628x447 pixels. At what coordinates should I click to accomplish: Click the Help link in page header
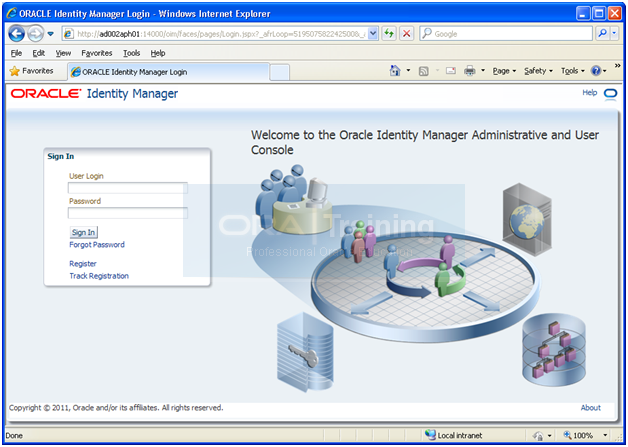(590, 93)
